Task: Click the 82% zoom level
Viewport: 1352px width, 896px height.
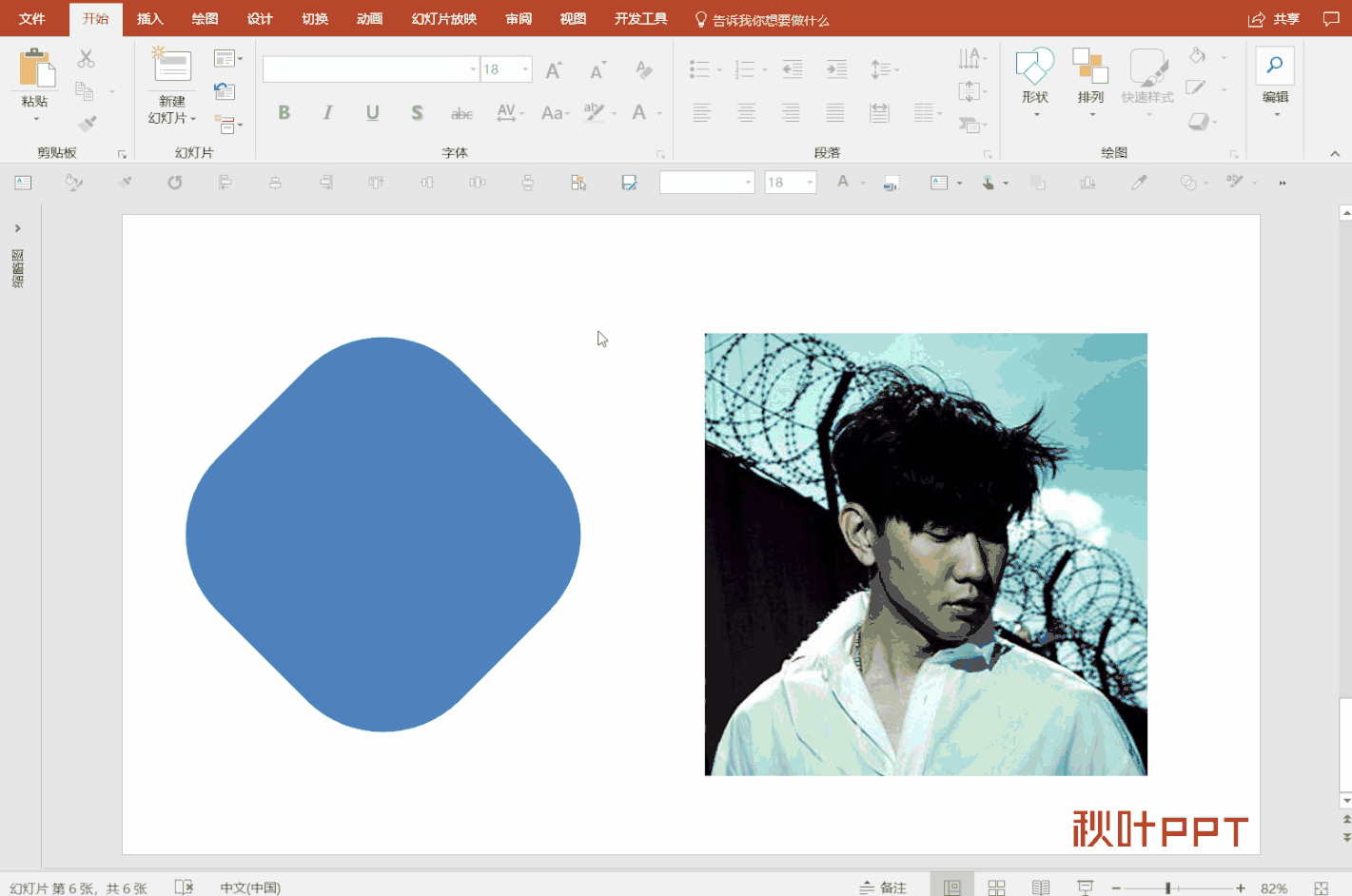Action: click(1274, 887)
